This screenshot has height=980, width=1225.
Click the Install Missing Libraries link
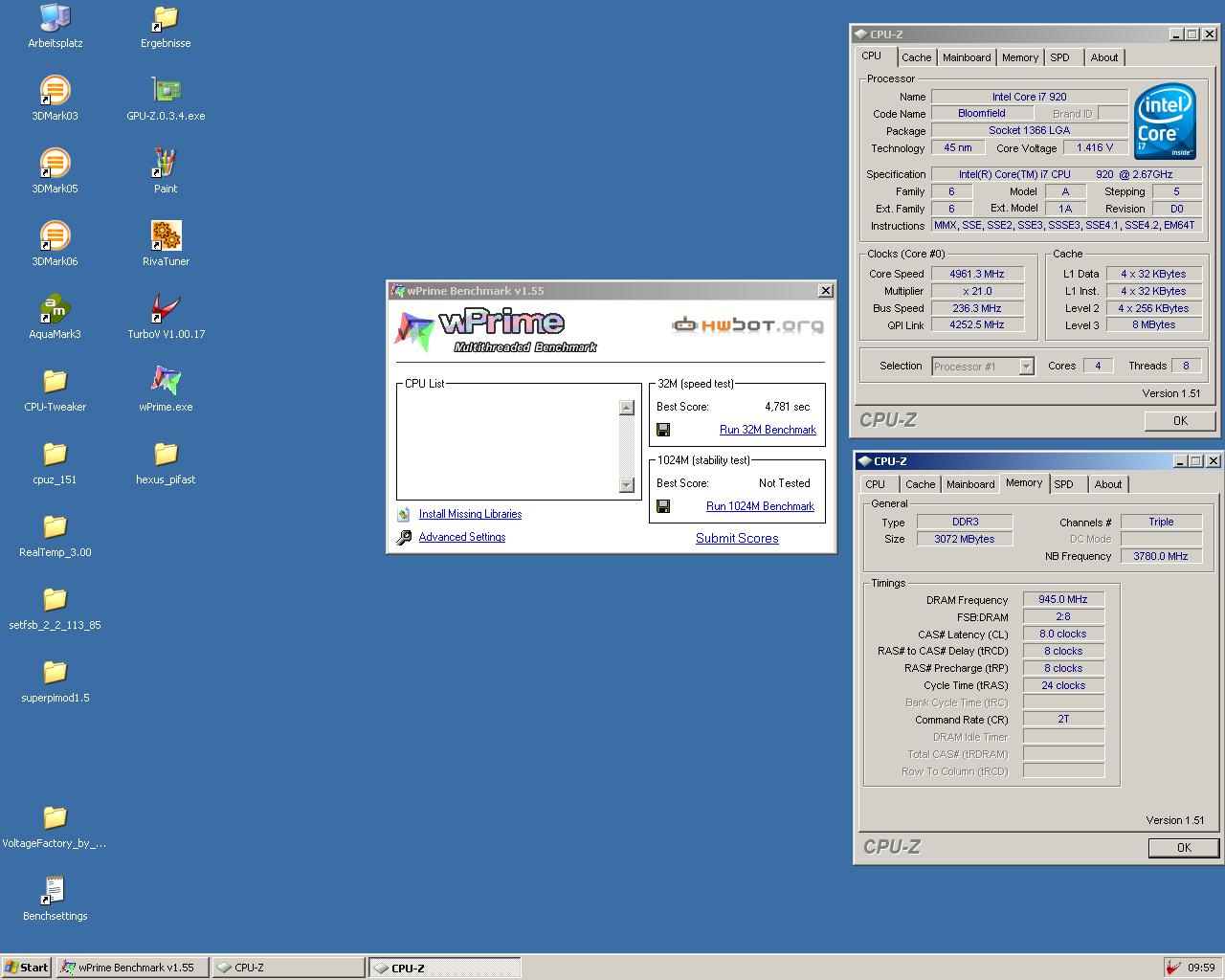470,514
